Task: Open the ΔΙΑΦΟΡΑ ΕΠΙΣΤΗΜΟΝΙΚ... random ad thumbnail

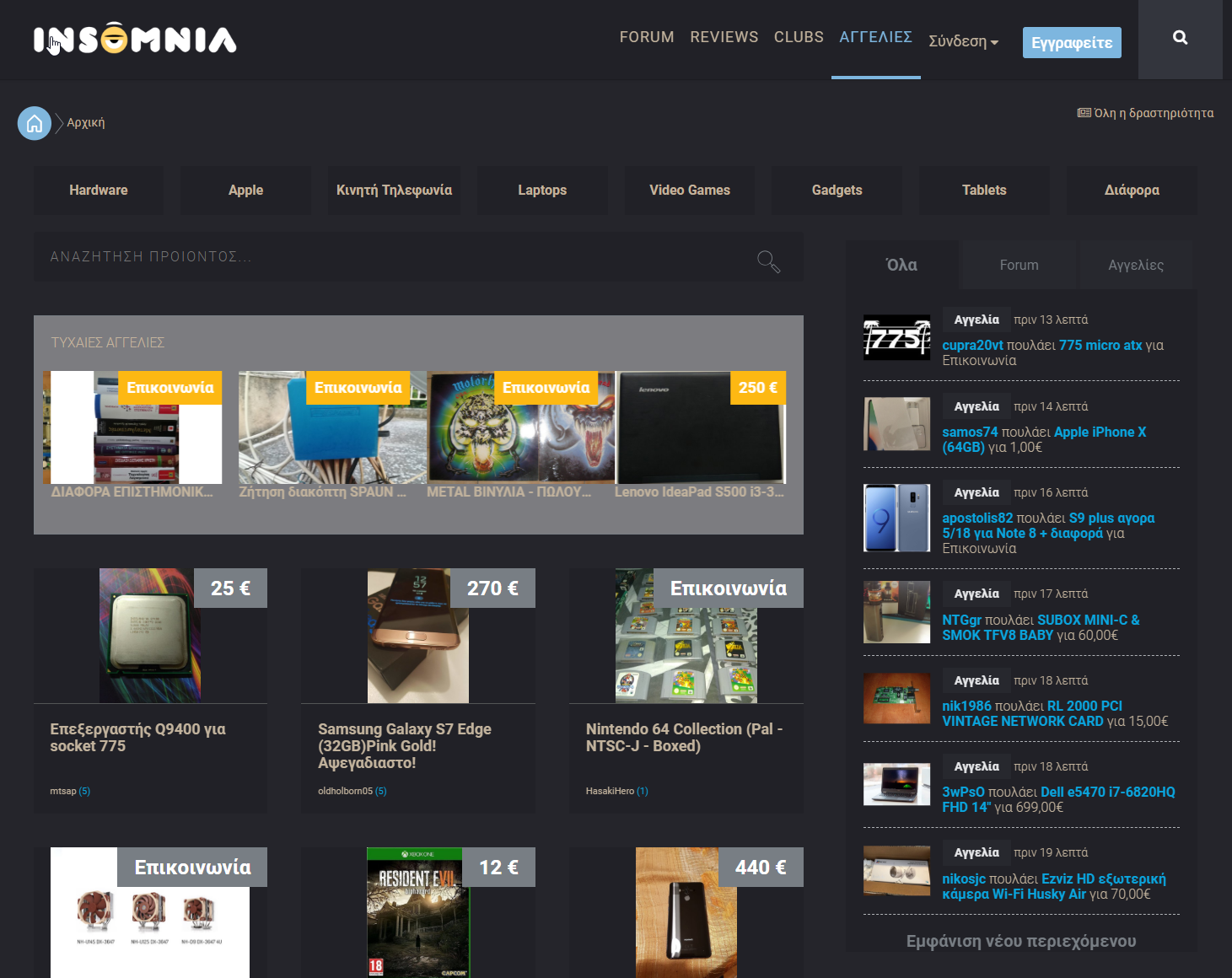Action: click(x=132, y=427)
